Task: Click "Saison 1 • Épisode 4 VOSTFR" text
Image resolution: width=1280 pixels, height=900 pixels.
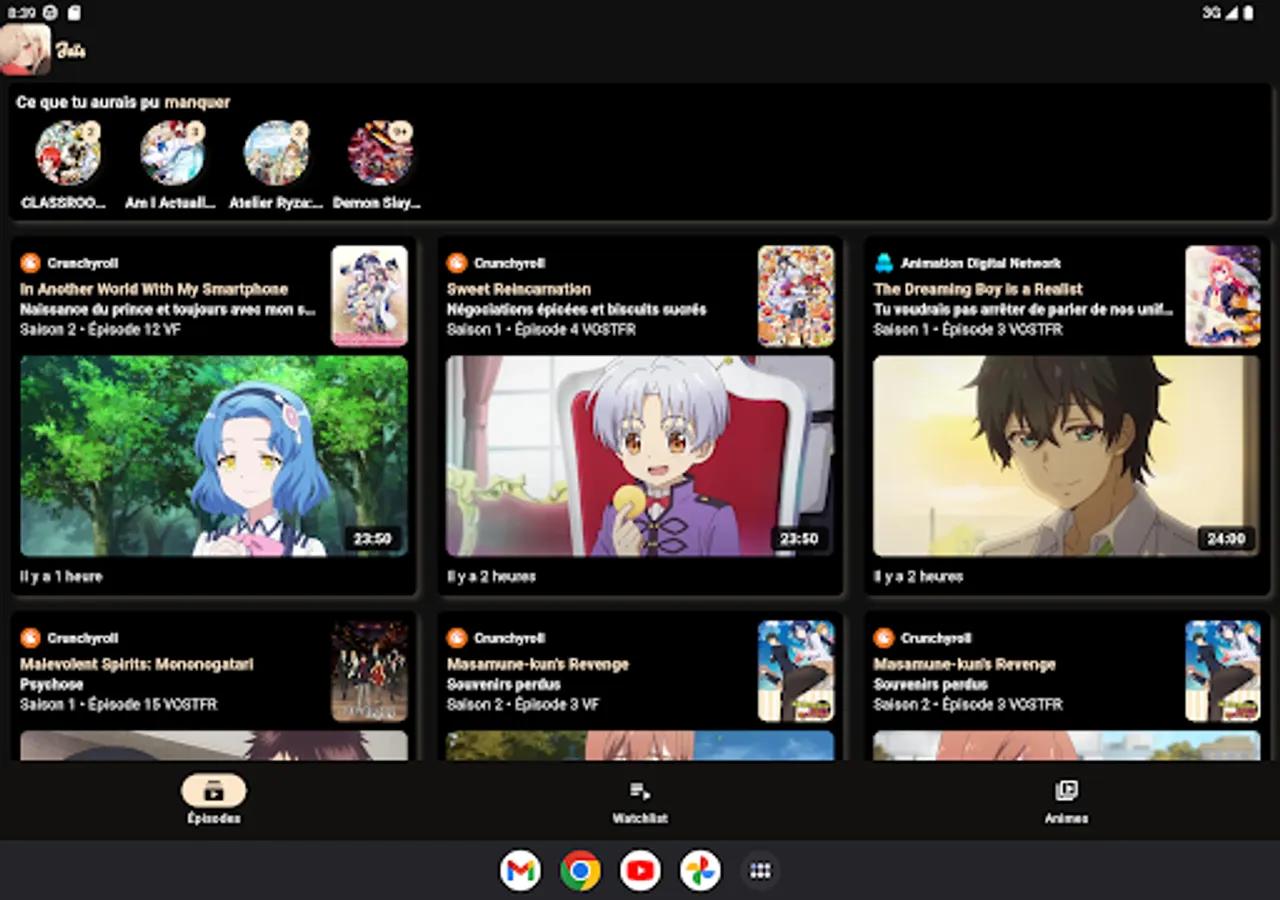Action: coord(541,329)
